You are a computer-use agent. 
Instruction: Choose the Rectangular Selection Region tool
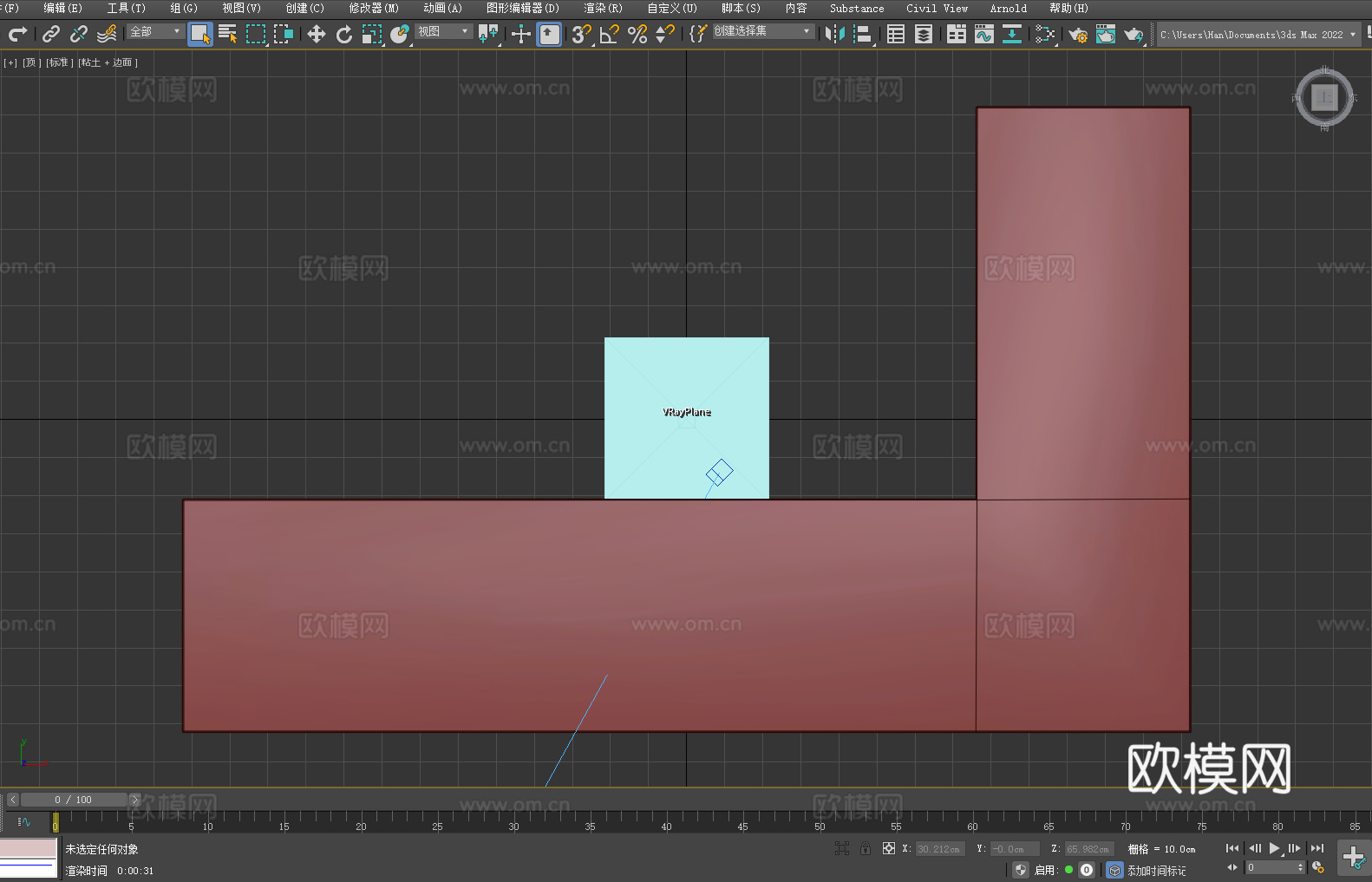256,34
